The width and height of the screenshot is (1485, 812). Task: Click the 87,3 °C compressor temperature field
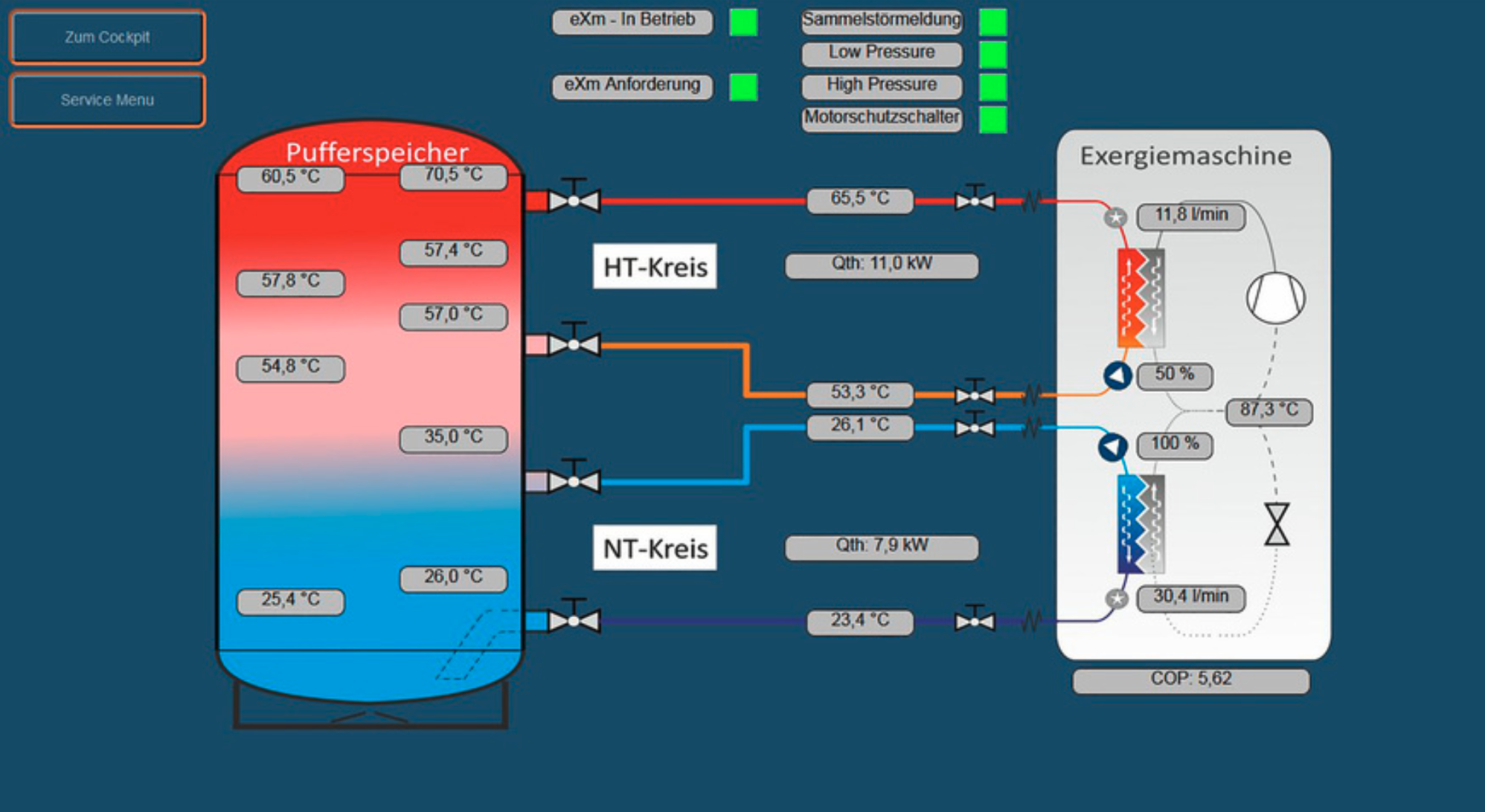[x=1269, y=410]
